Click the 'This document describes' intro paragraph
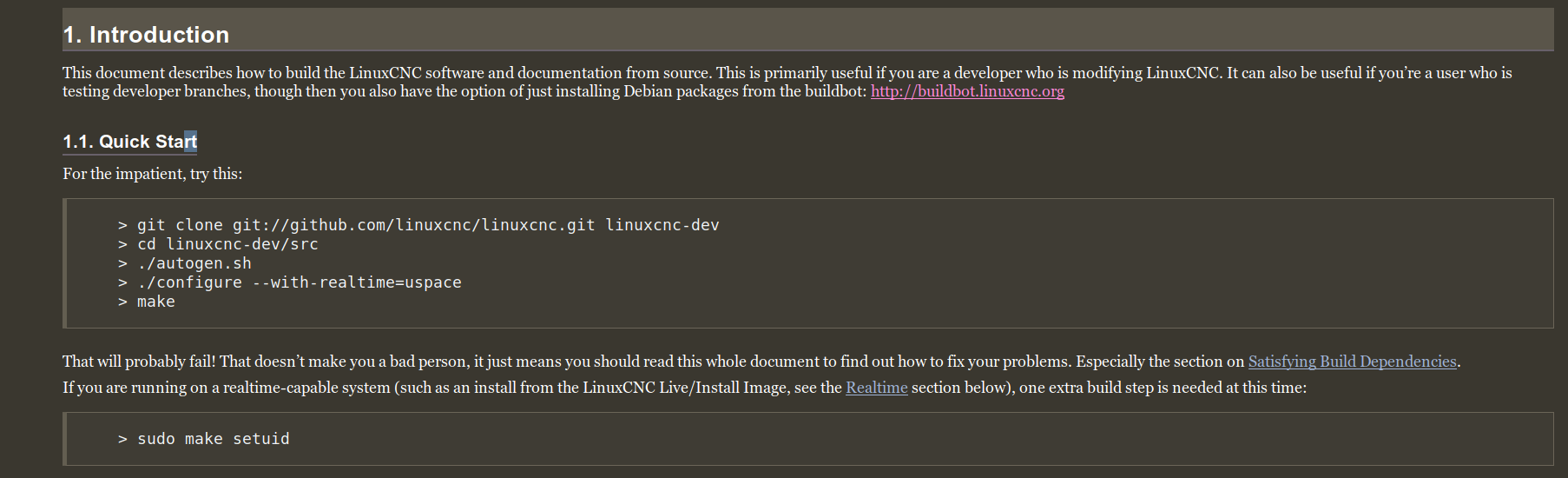This screenshot has height=478, width=1568. point(787,82)
